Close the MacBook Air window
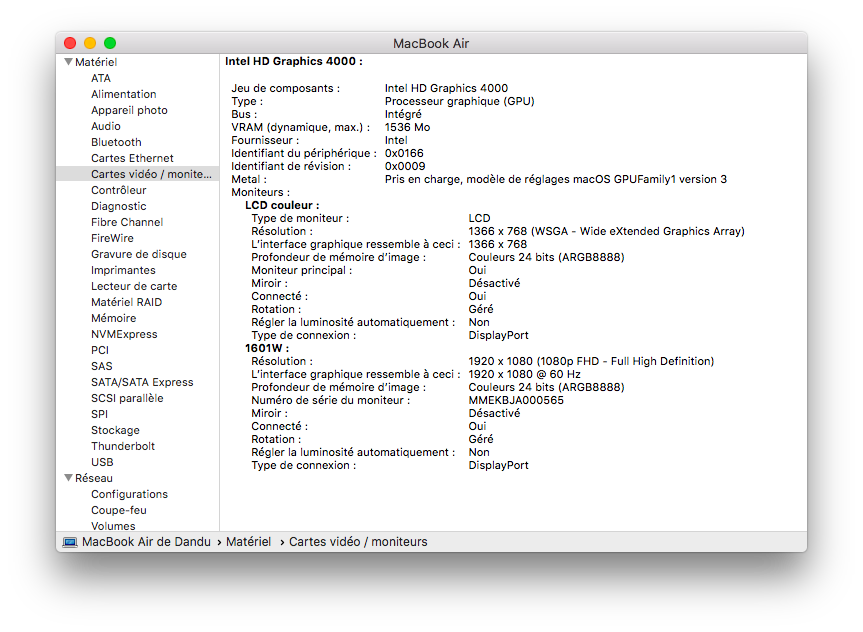 coord(70,43)
